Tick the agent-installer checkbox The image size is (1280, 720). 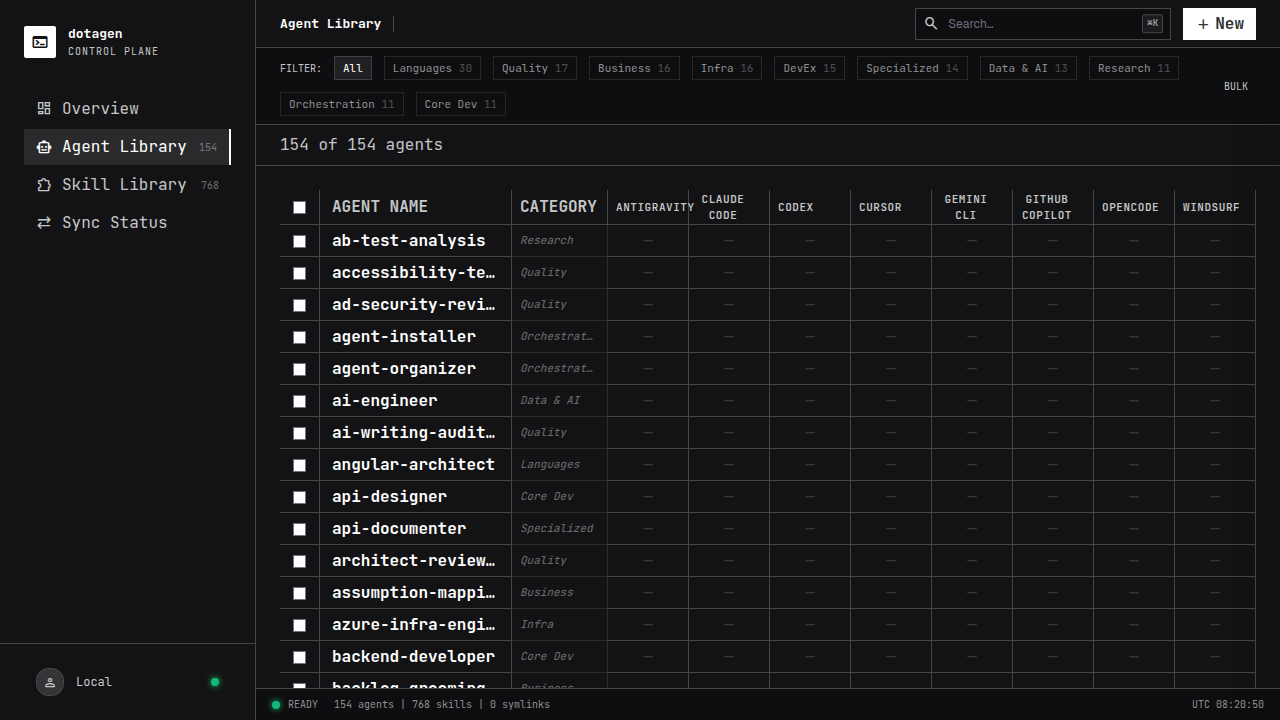pos(299,337)
